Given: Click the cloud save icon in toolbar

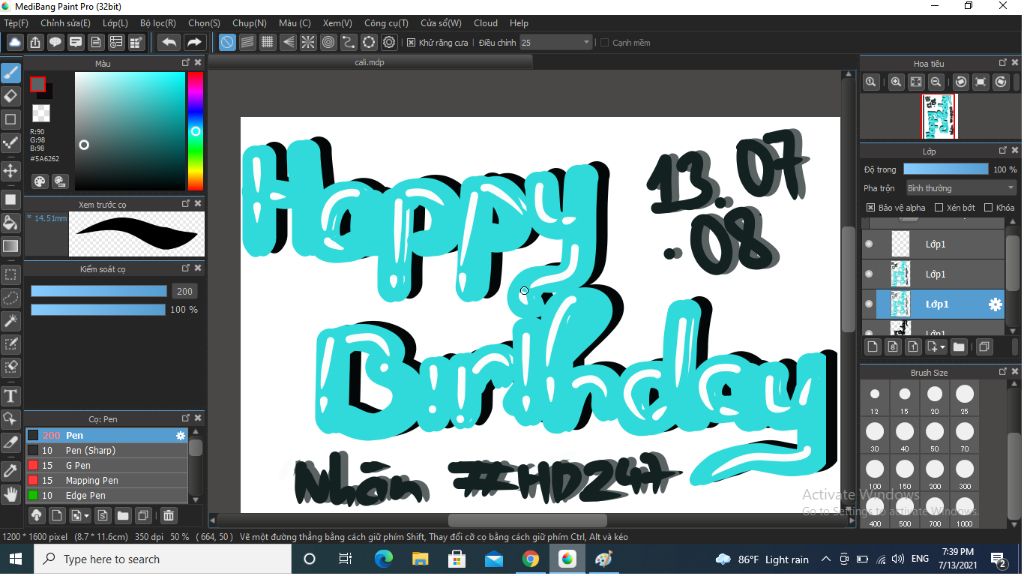Looking at the screenshot, I should pos(14,42).
